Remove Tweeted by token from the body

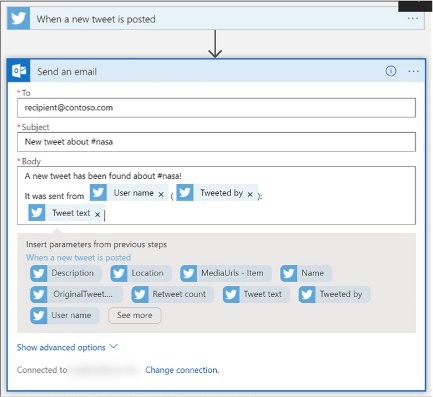pyautogui.click(x=250, y=194)
